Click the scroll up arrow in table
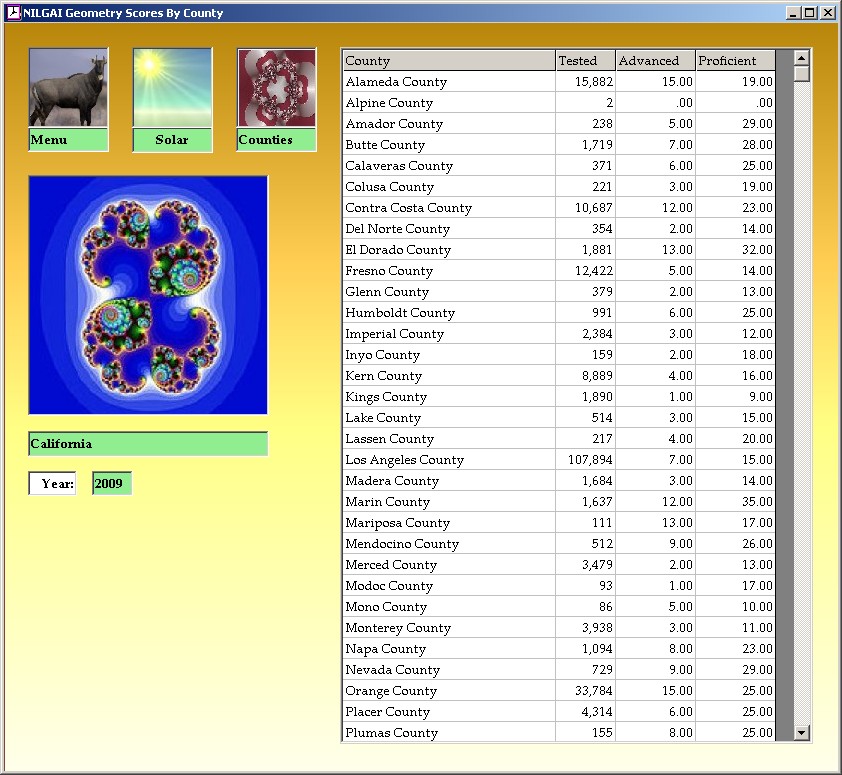This screenshot has width=842, height=775. coord(801,57)
